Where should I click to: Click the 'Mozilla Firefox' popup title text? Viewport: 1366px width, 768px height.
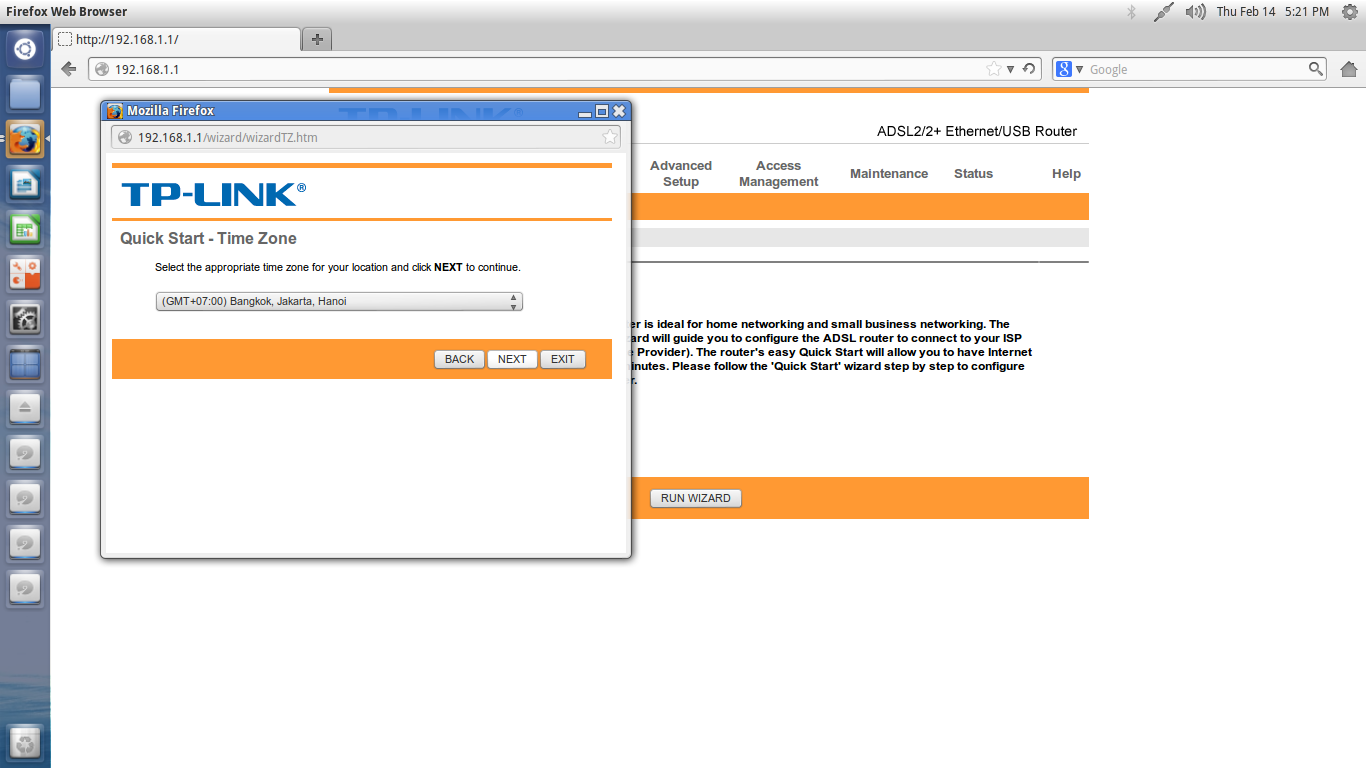coord(170,111)
